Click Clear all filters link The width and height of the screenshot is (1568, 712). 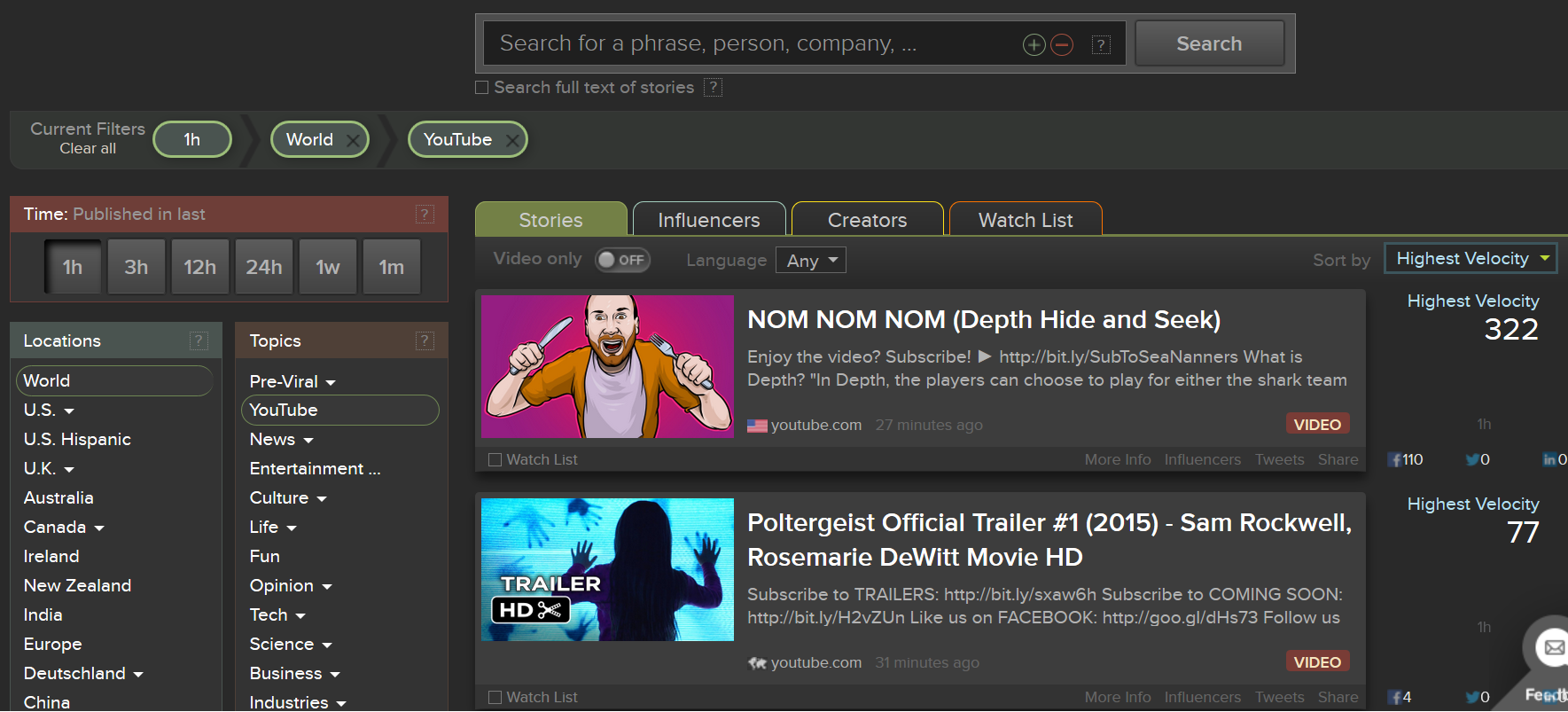pos(88,149)
